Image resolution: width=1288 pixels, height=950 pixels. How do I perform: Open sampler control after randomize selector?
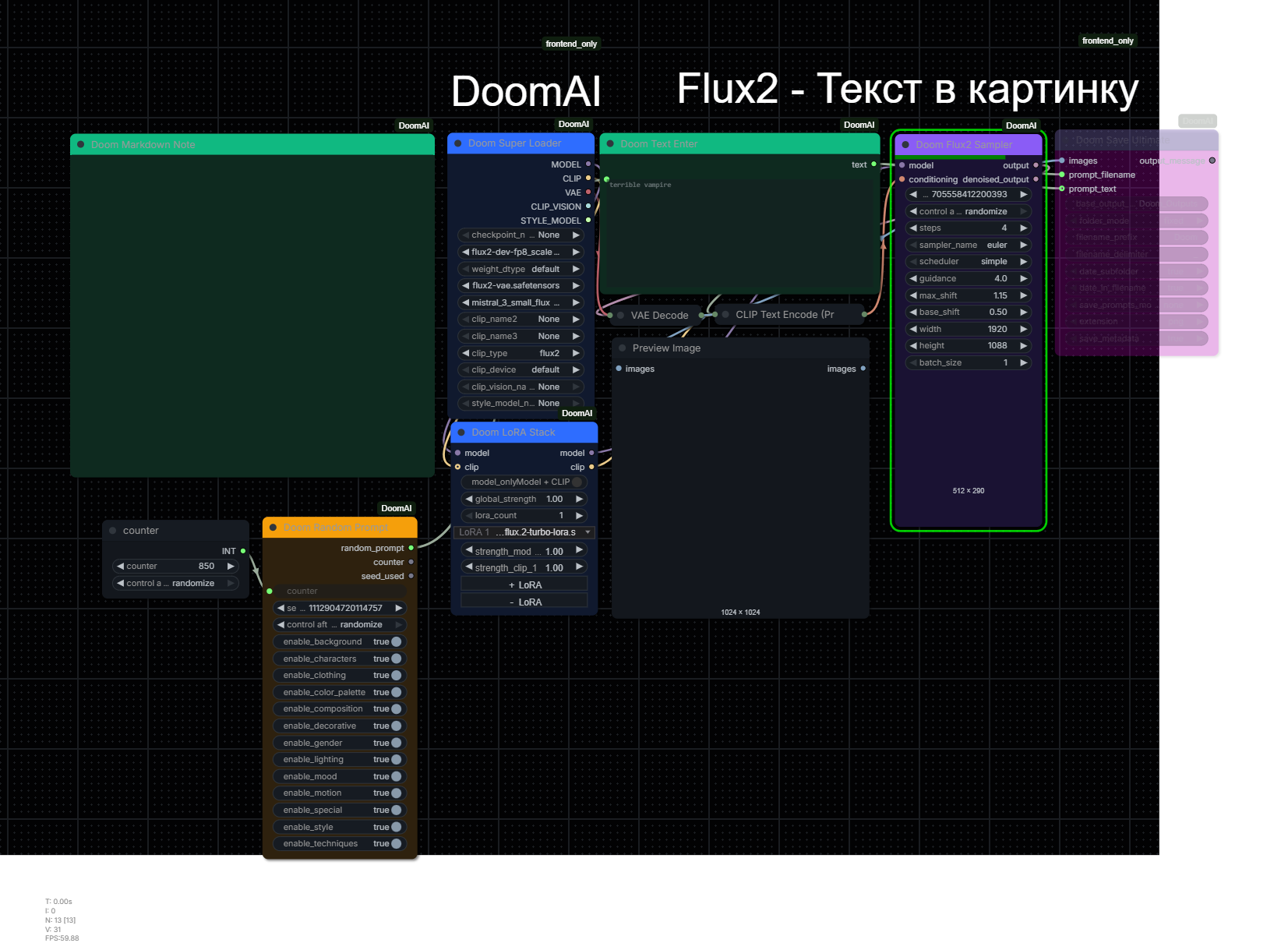point(969,212)
